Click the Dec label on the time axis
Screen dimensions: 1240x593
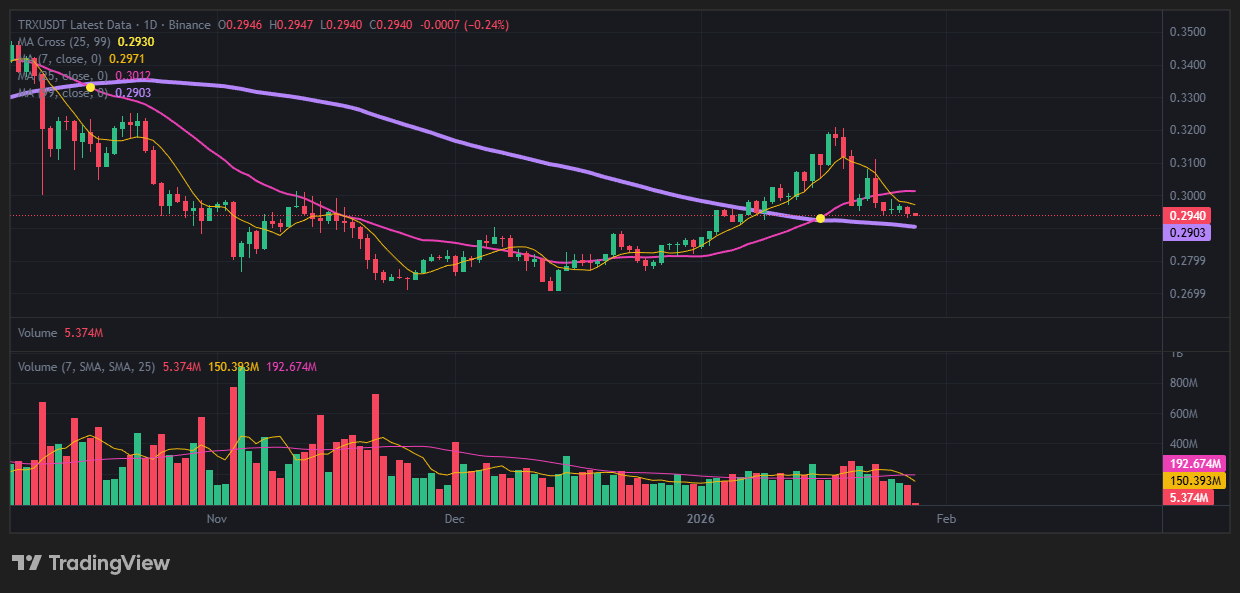click(x=455, y=519)
